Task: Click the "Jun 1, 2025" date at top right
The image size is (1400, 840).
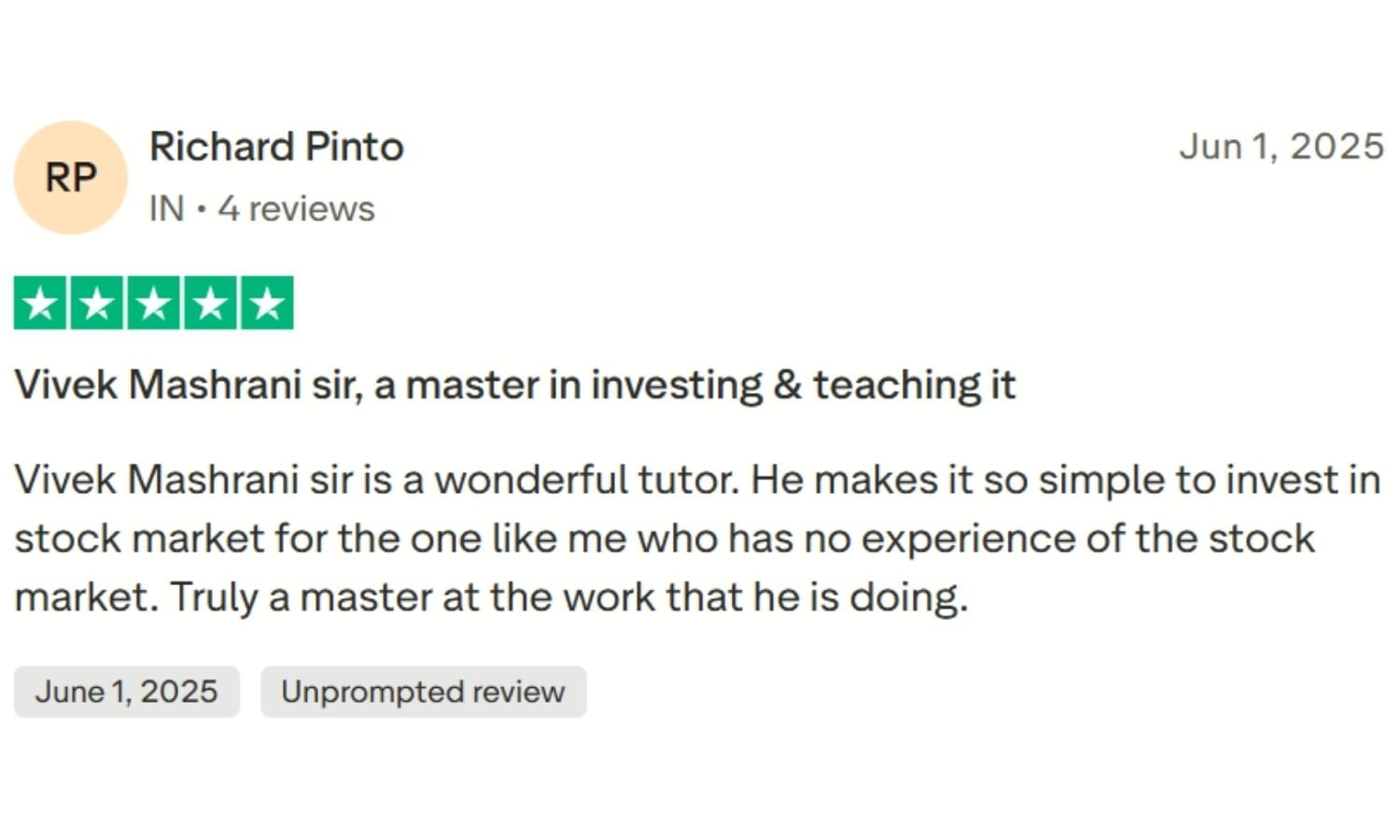Action: pos(1281,147)
